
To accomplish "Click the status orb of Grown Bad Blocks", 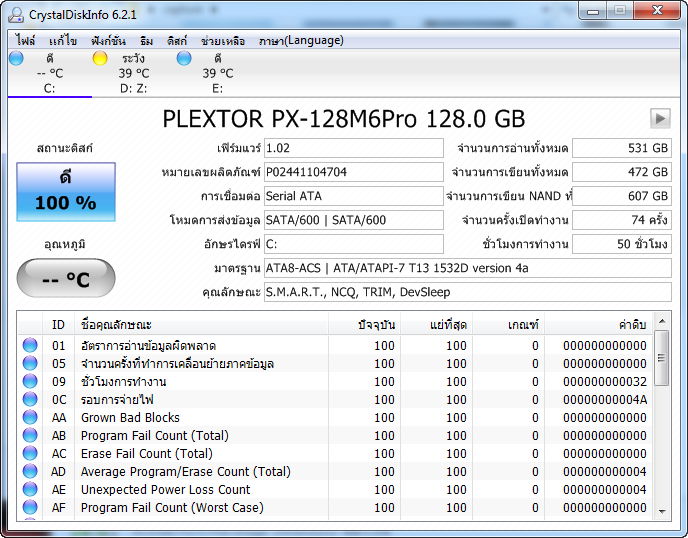I will tap(30, 417).
